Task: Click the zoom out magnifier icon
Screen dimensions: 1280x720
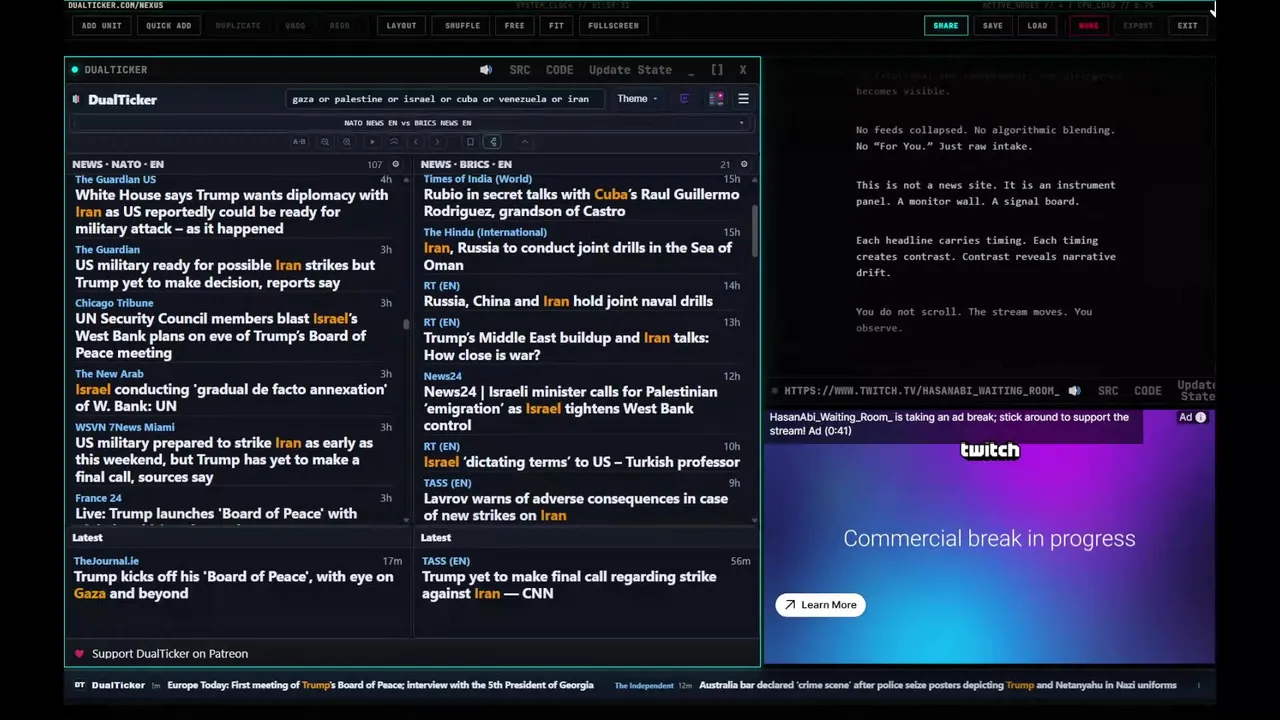Action: pyautogui.click(x=325, y=142)
